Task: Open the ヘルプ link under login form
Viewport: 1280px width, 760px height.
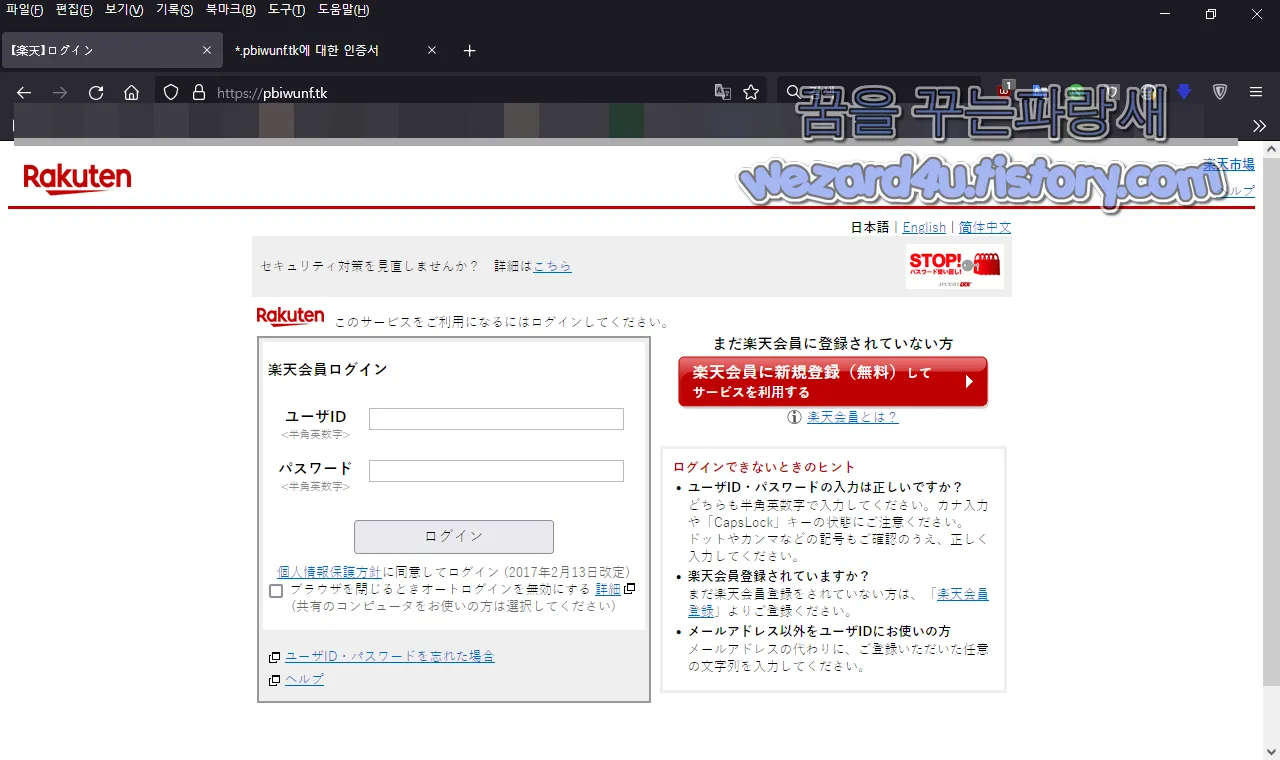Action: point(304,680)
